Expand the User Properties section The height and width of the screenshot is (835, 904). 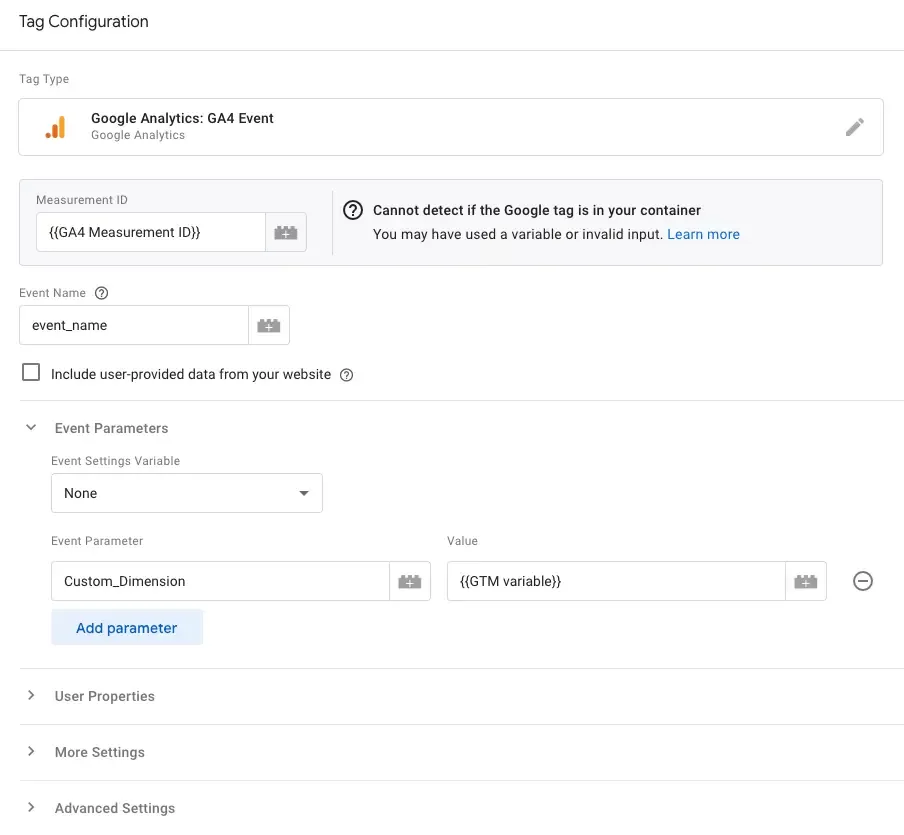click(31, 695)
